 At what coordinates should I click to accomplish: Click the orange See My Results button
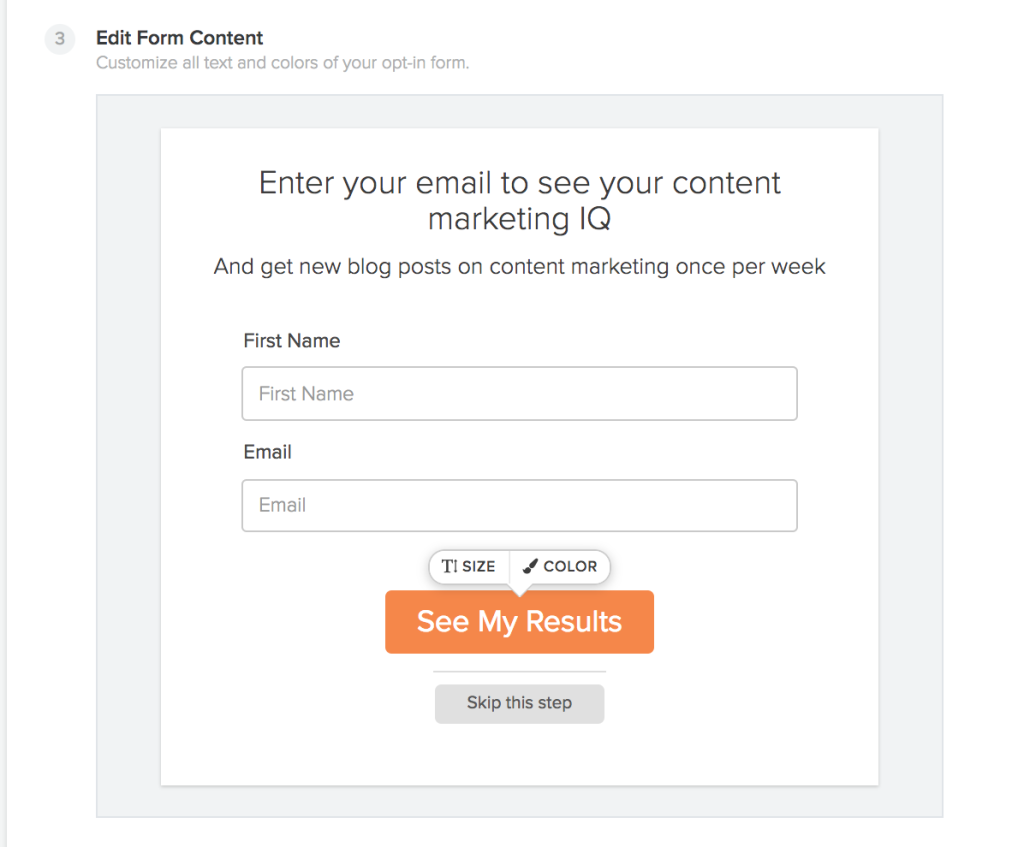pyautogui.click(x=519, y=622)
